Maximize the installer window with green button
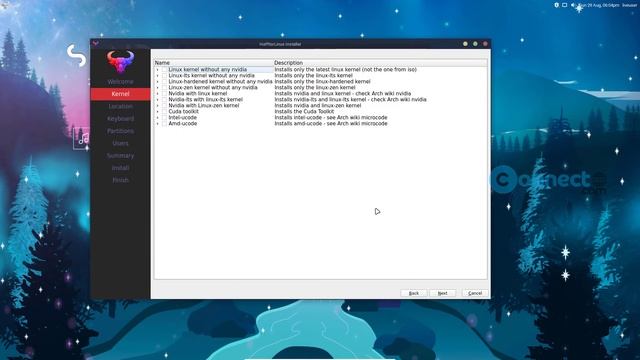 pyautogui.click(x=475, y=44)
